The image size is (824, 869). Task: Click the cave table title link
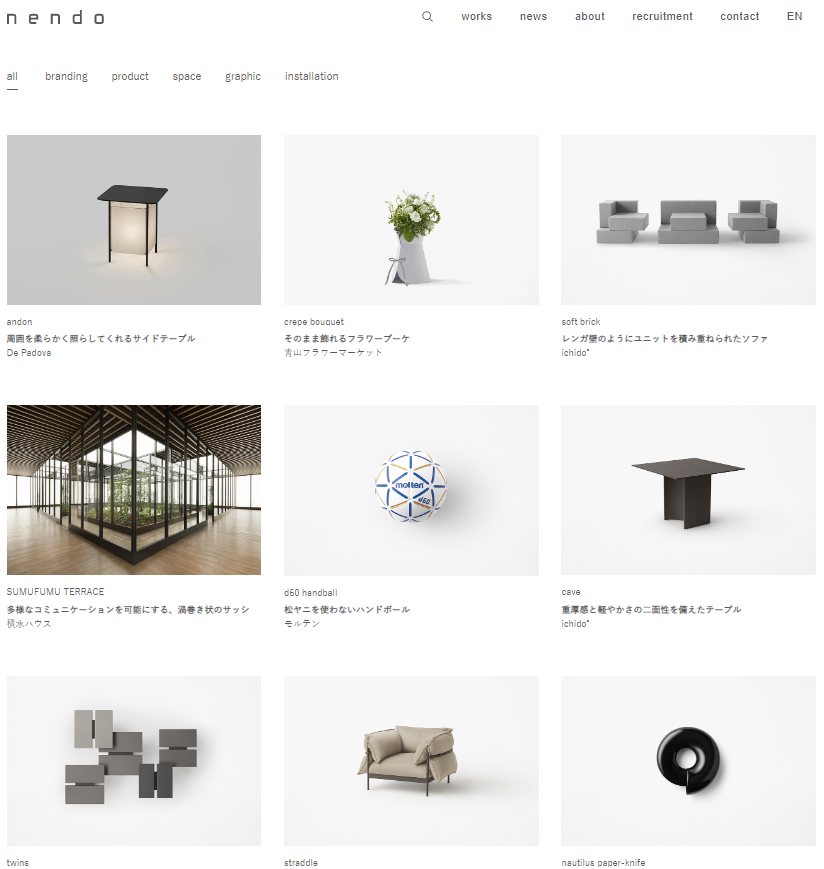click(x=571, y=592)
